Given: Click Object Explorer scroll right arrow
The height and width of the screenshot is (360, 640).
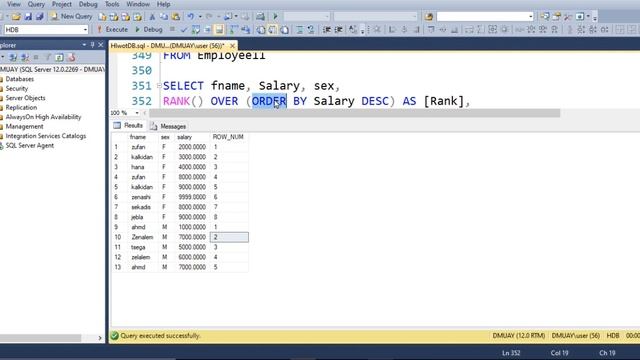Looking at the screenshot, I should 100,338.
